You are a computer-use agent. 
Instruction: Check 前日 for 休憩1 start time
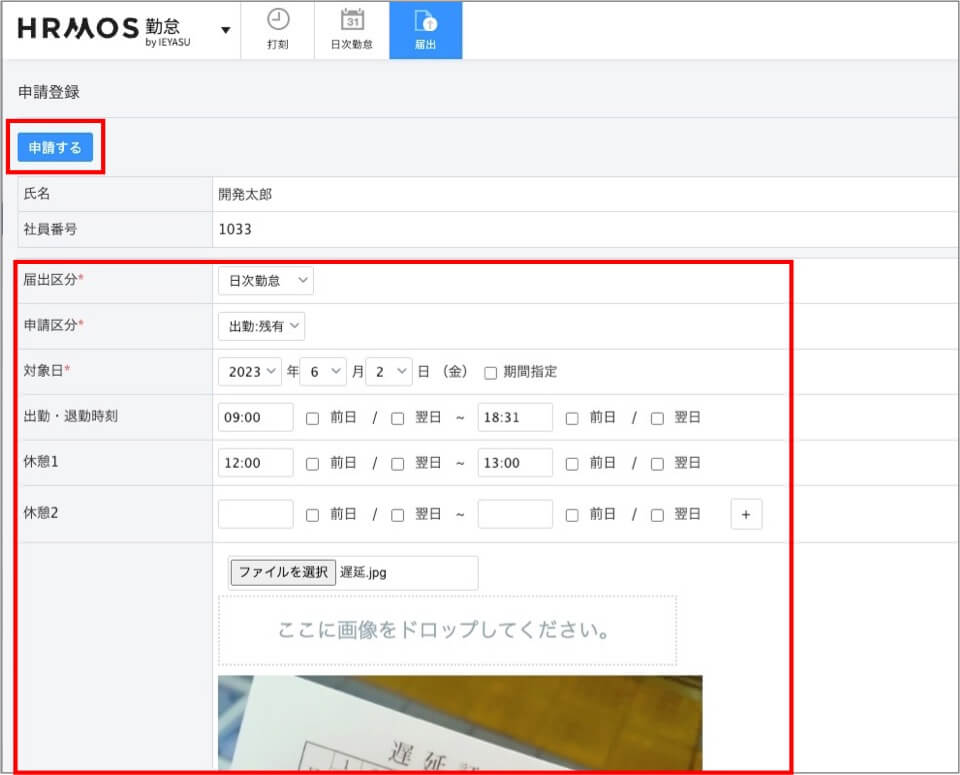(312, 464)
